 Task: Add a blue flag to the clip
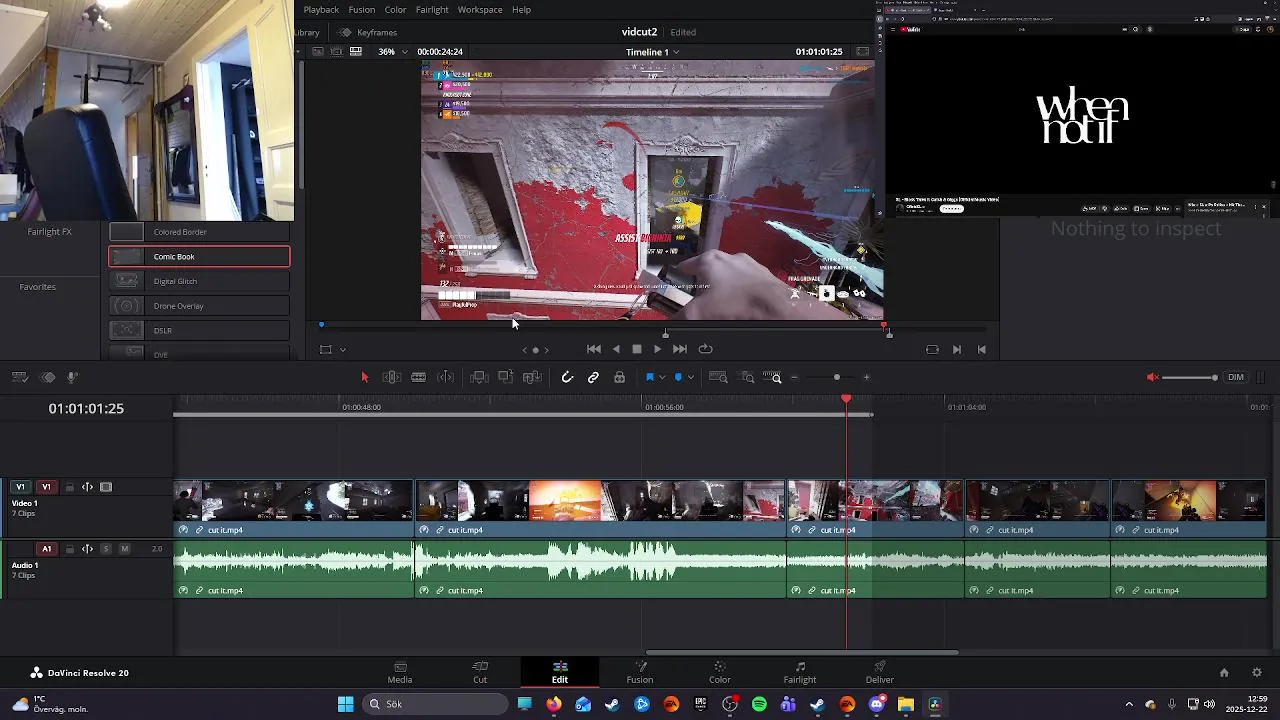[650, 377]
